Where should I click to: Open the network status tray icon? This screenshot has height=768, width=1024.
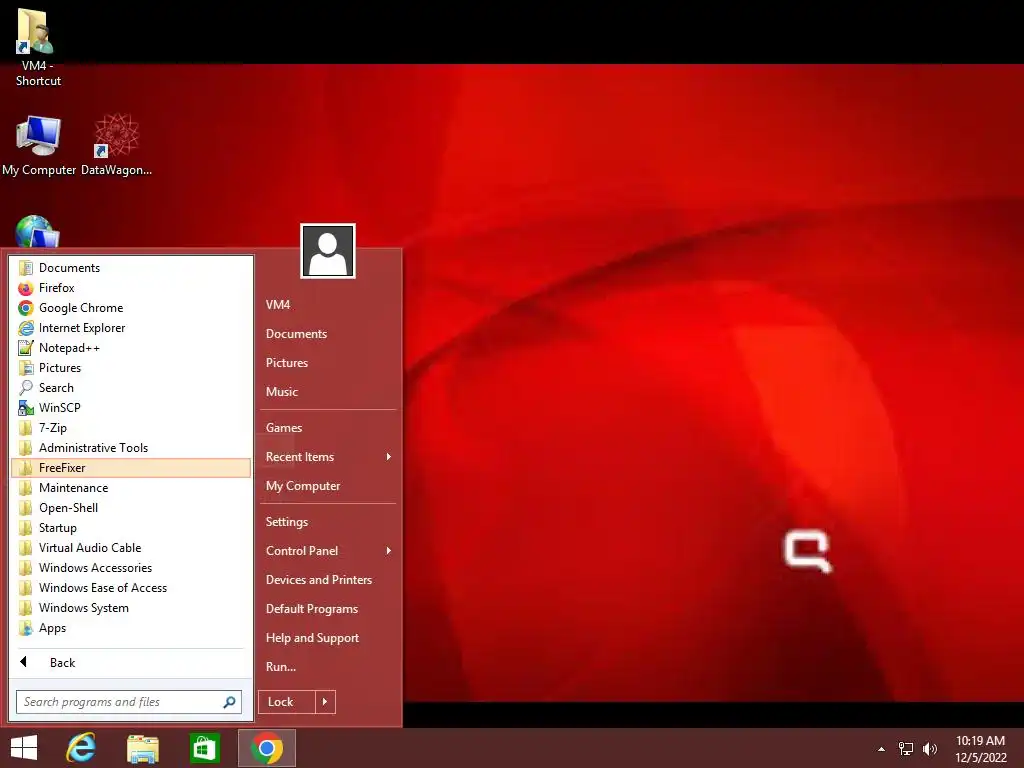[906, 749]
